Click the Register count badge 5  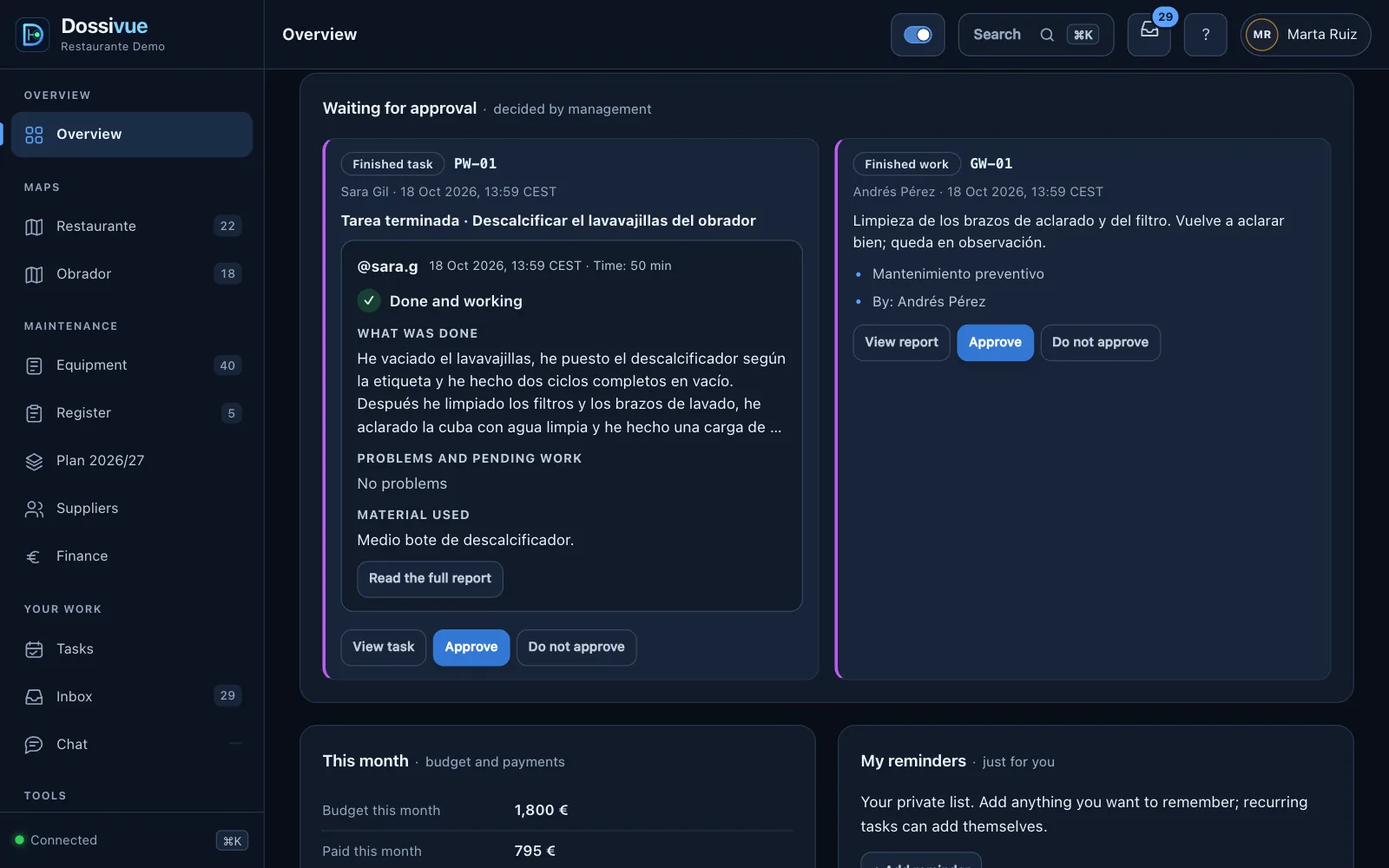[231, 413]
